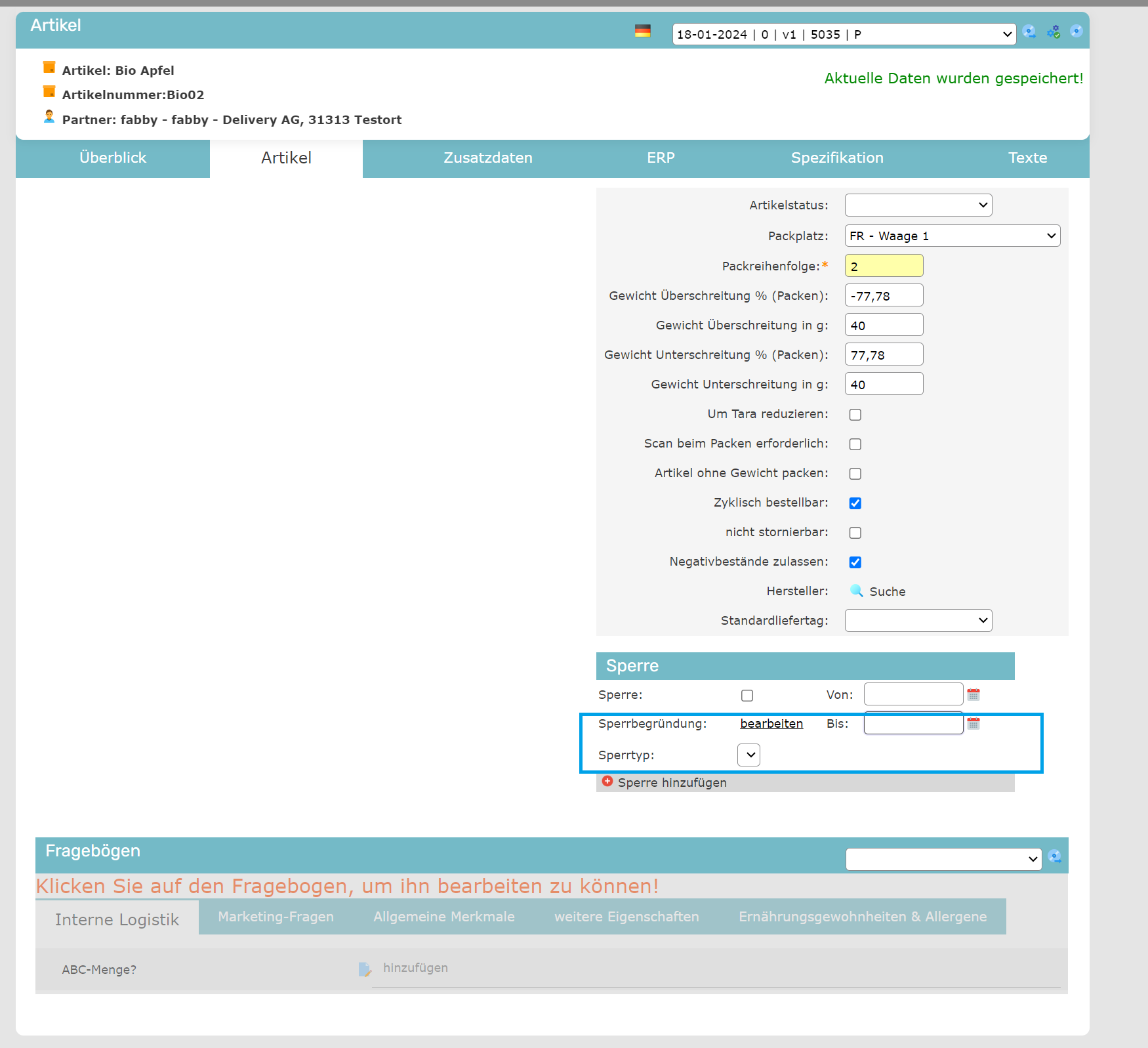Click the plain disc icon at far right of header
This screenshot has width=1148, height=1048.
point(1076,31)
